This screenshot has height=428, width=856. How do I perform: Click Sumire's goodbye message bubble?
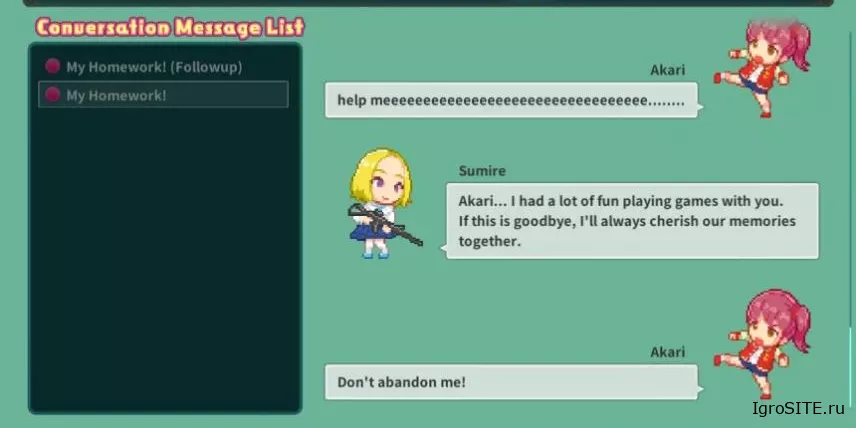[632, 221]
